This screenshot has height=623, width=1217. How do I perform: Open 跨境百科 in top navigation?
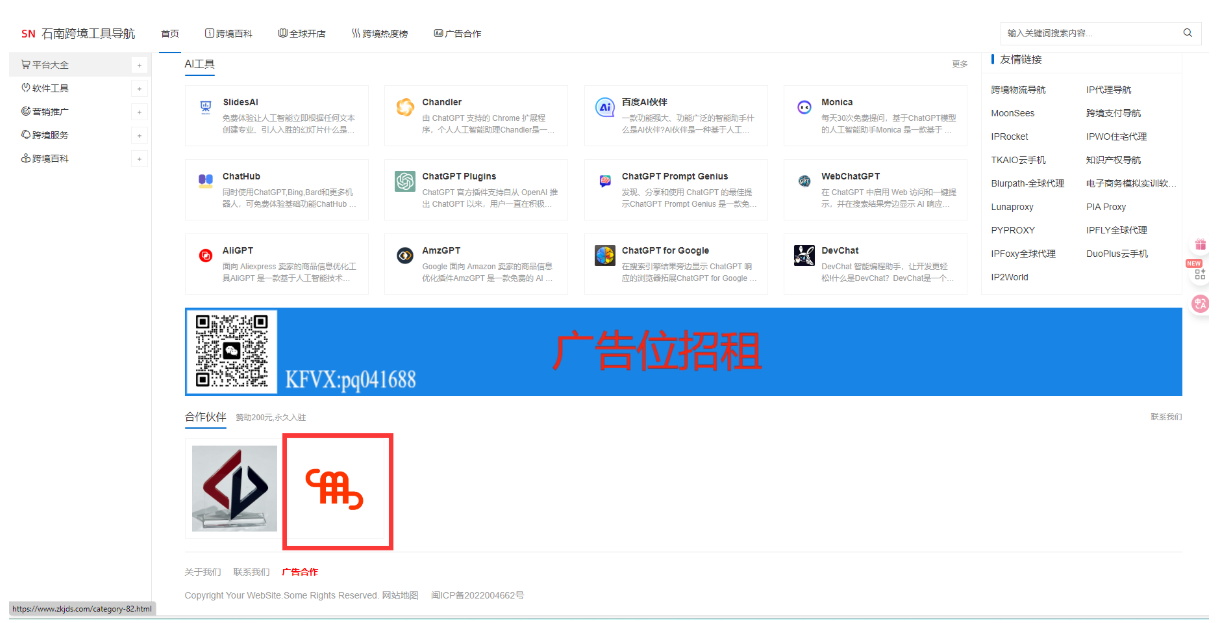click(229, 33)
